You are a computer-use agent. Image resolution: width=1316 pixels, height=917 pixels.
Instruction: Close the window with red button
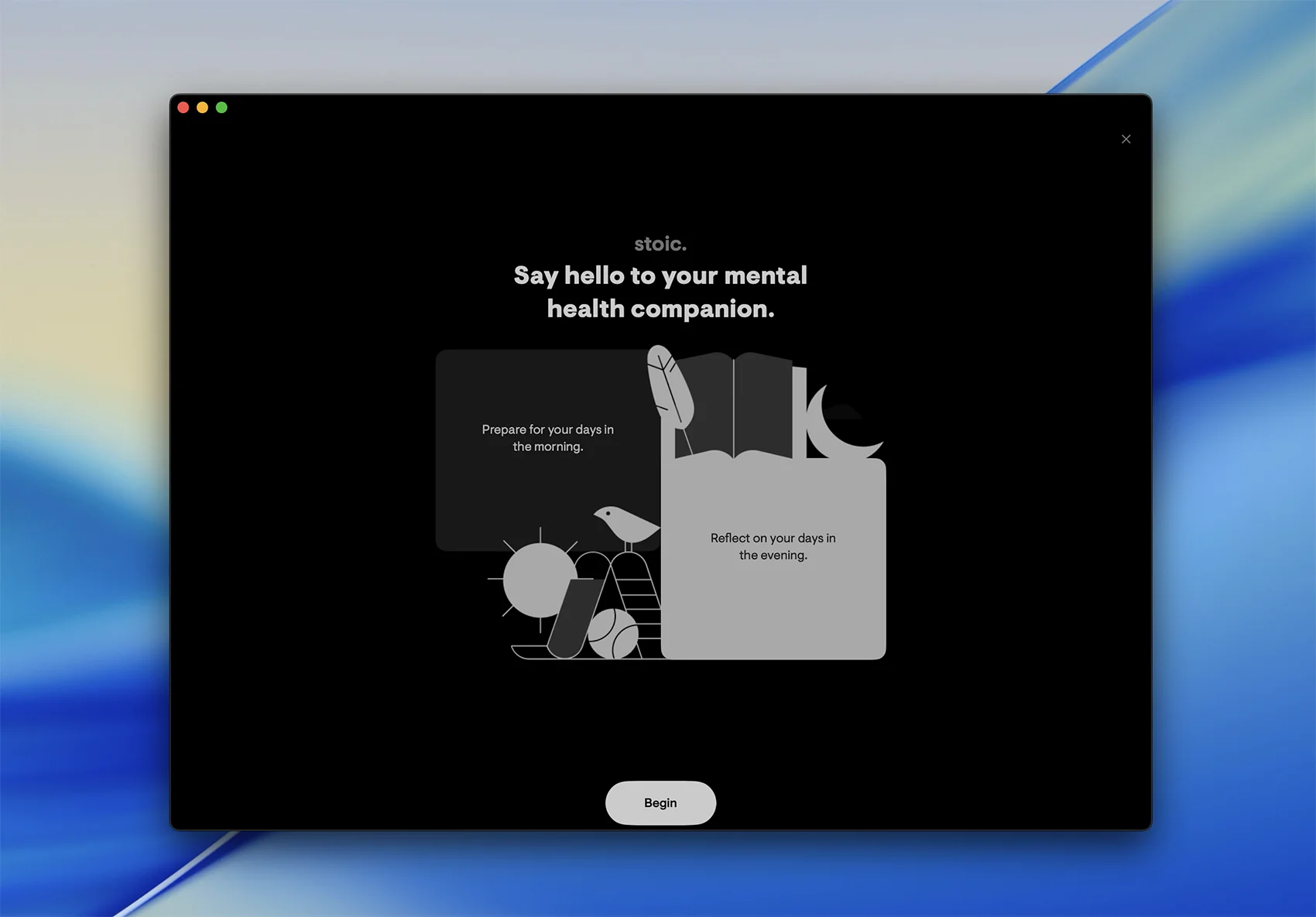pos(183,108)
